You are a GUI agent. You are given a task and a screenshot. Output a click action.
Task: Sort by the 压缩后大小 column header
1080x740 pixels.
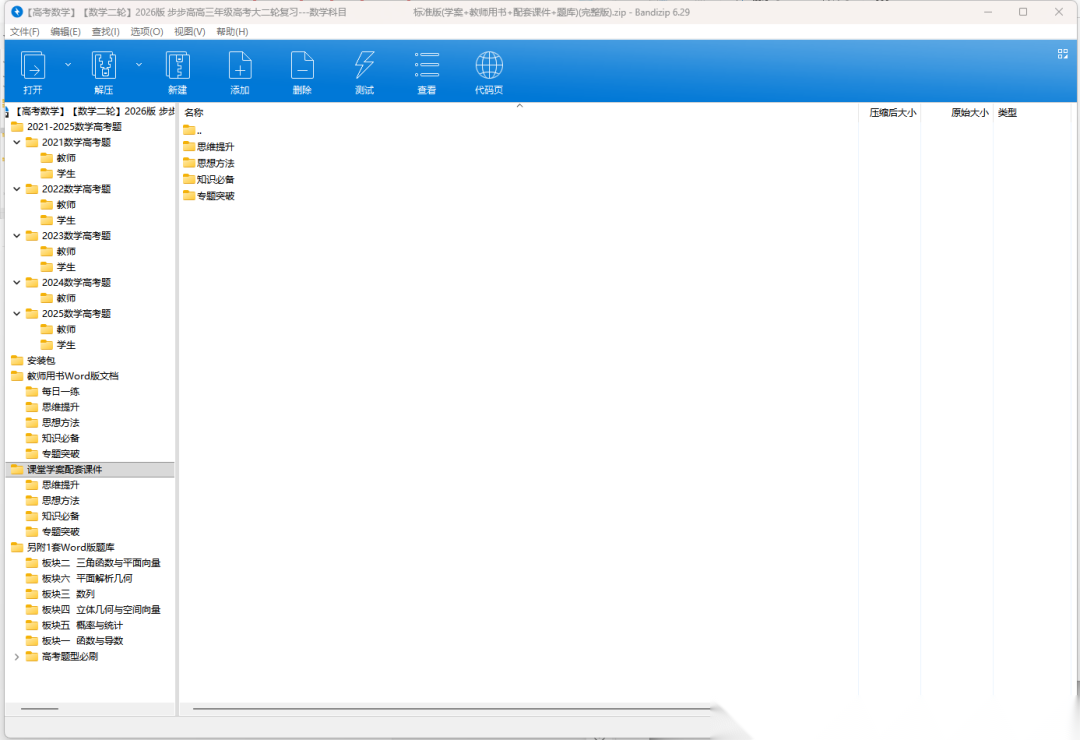[891, 113]
